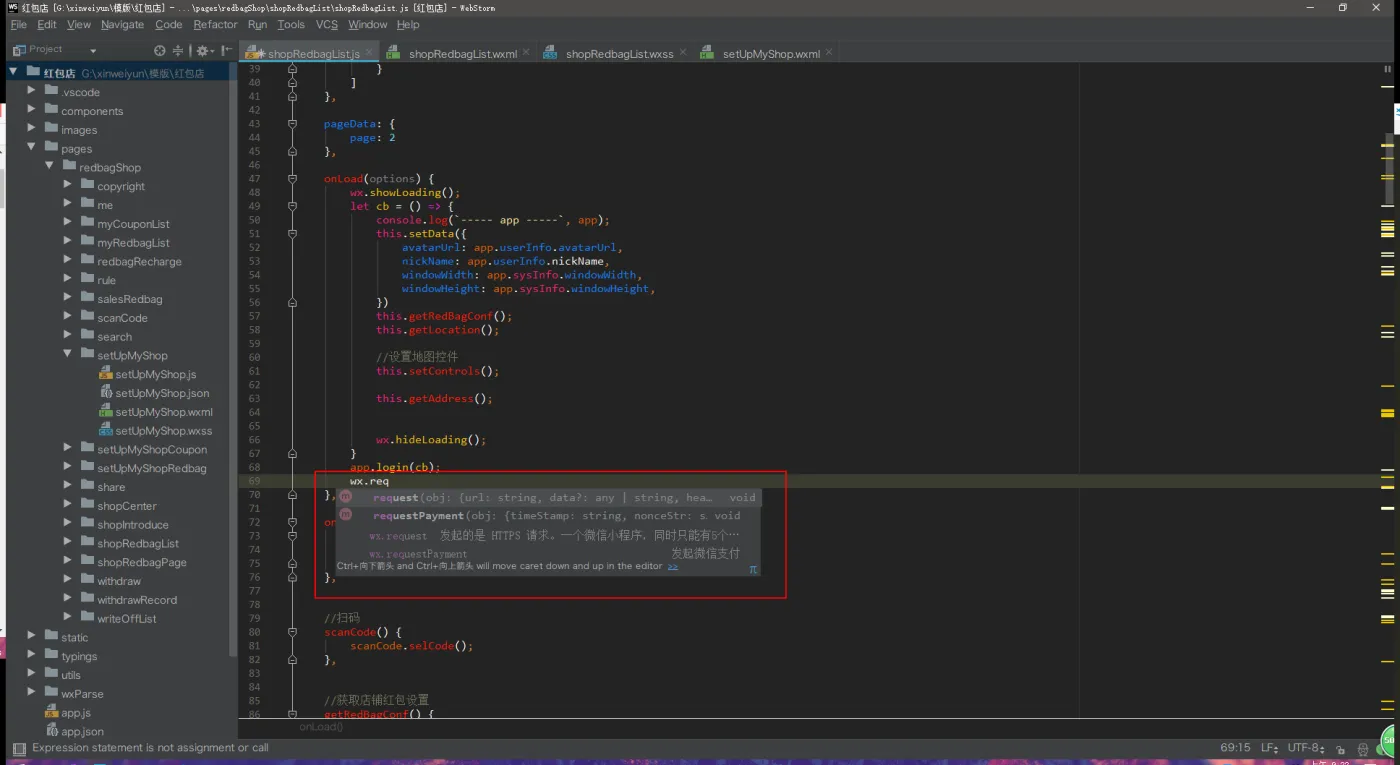
Task: Close the shopRedbagList.wxss tab
Action: (683, 54)
